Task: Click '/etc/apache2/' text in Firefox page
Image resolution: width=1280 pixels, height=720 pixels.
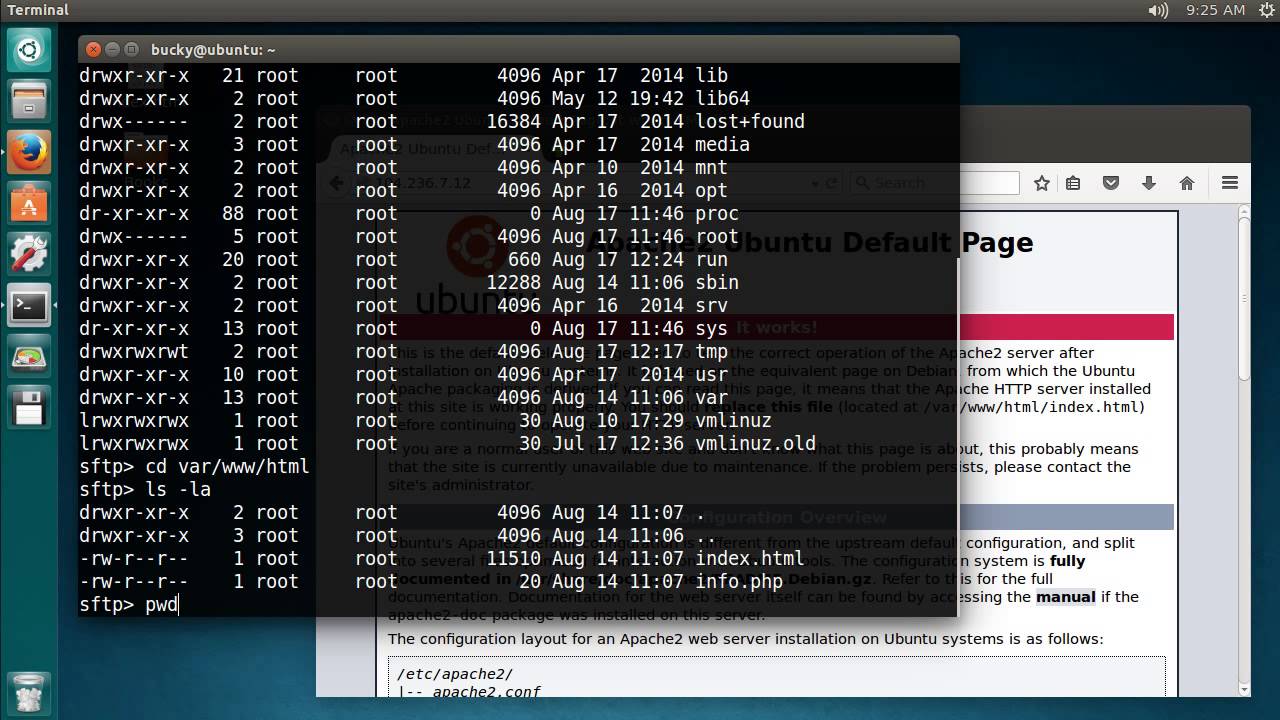Action: (x=455, y=674)
